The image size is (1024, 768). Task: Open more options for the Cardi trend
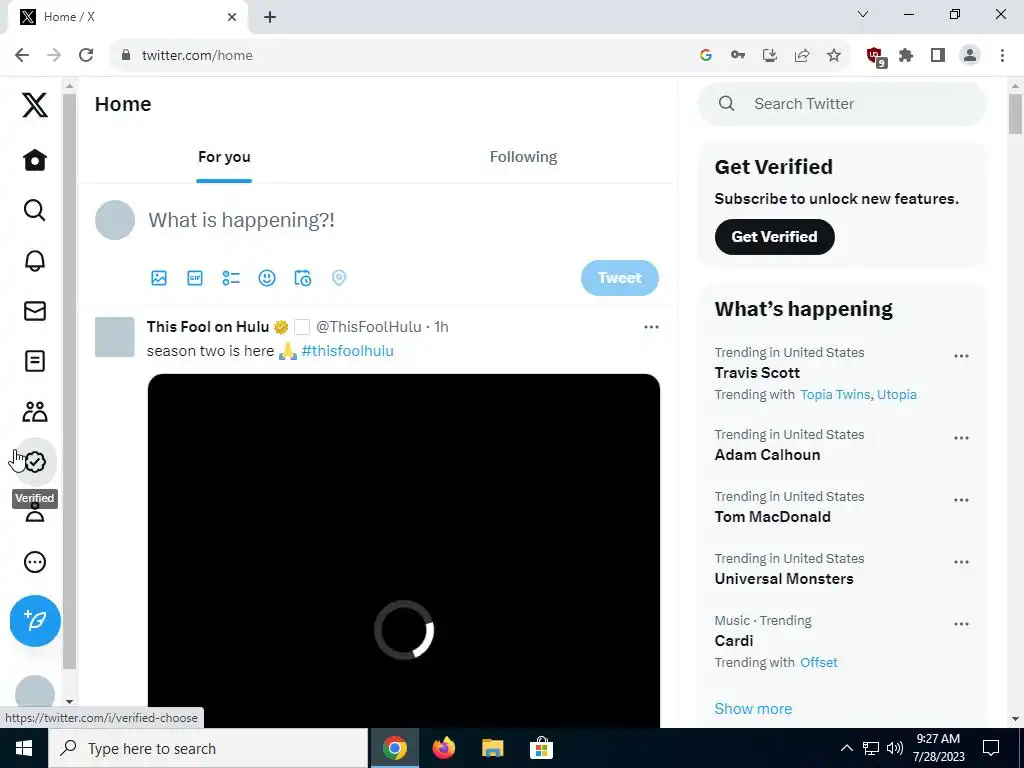[x=961, y=624]
